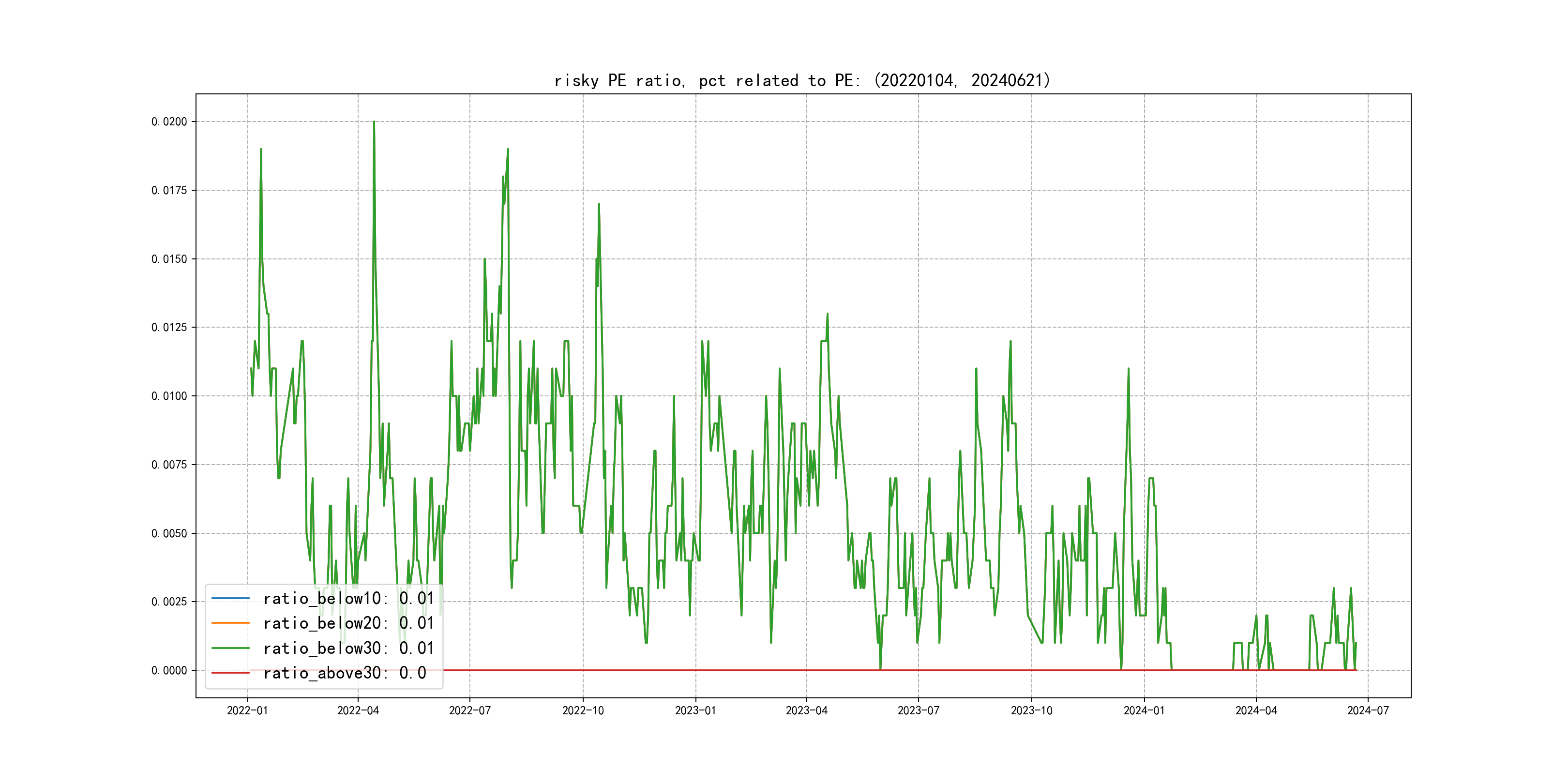The image size is (1568, 784).
Task: Click the 2022-07 x-axis tick label
Action: pos(469,710)
